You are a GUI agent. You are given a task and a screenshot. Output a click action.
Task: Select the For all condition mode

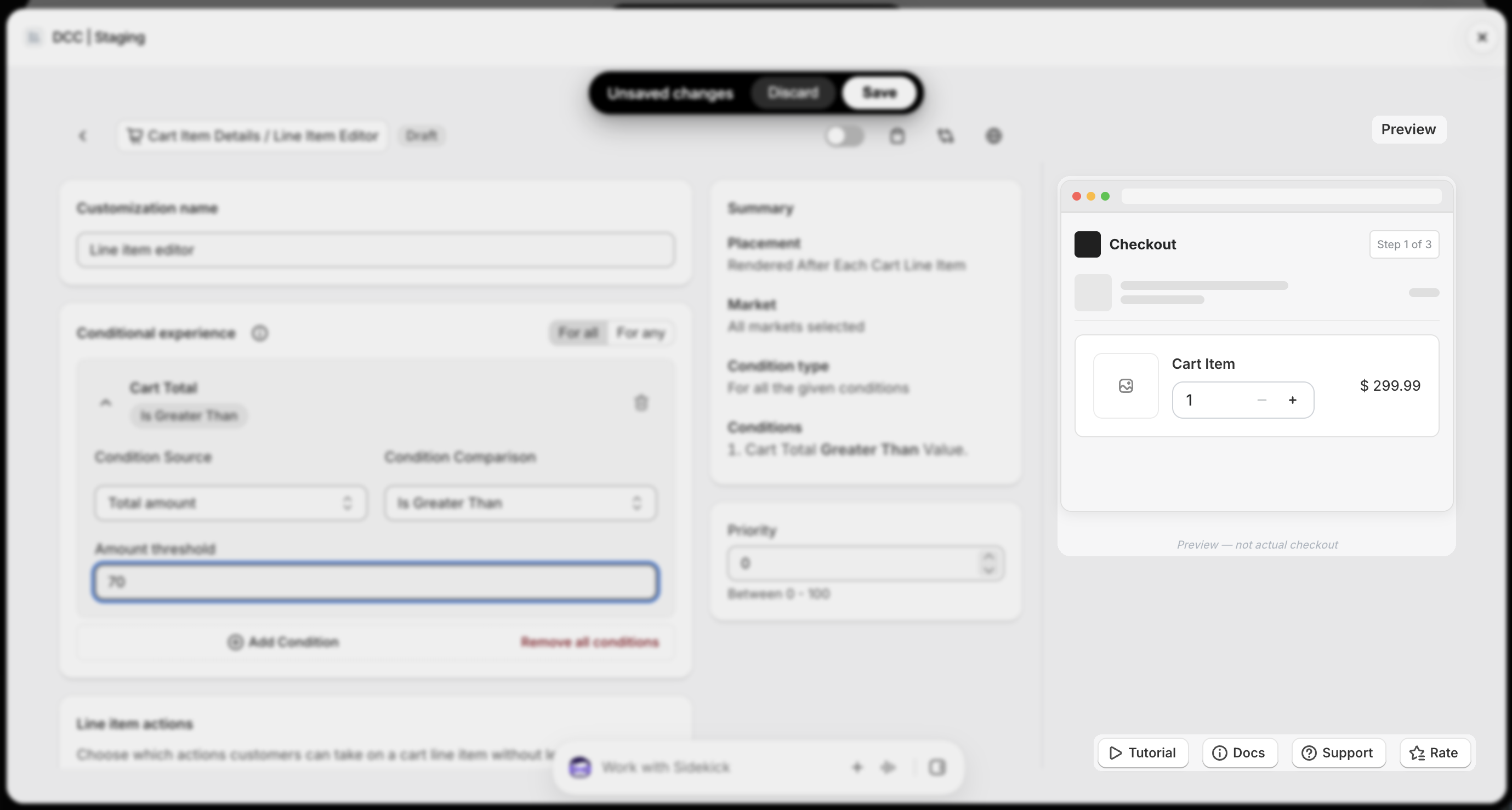click(x=578, y=333)
